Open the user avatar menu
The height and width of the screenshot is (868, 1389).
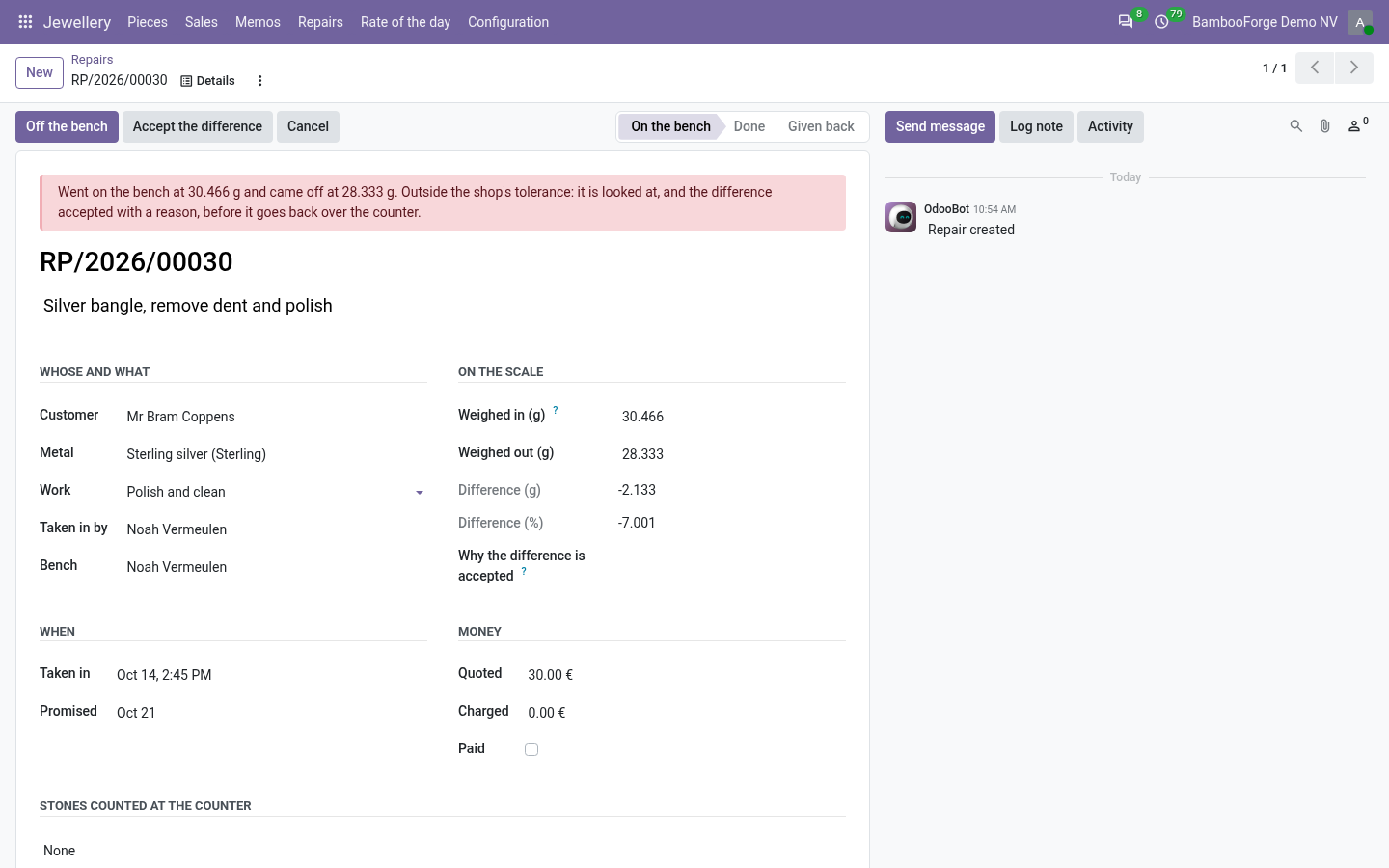(1360, 22)
